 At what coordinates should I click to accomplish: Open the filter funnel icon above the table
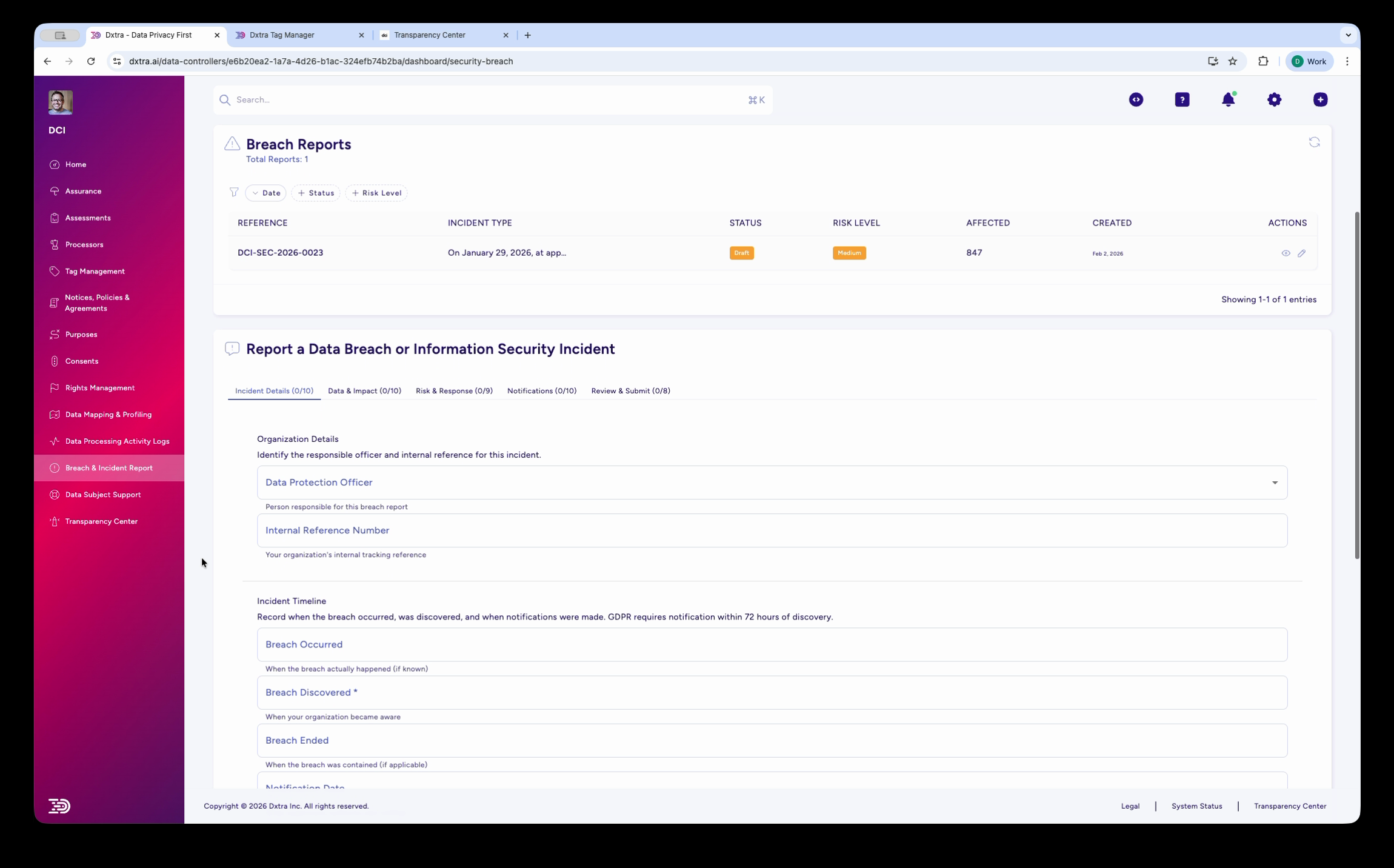(x=234, y=193)
